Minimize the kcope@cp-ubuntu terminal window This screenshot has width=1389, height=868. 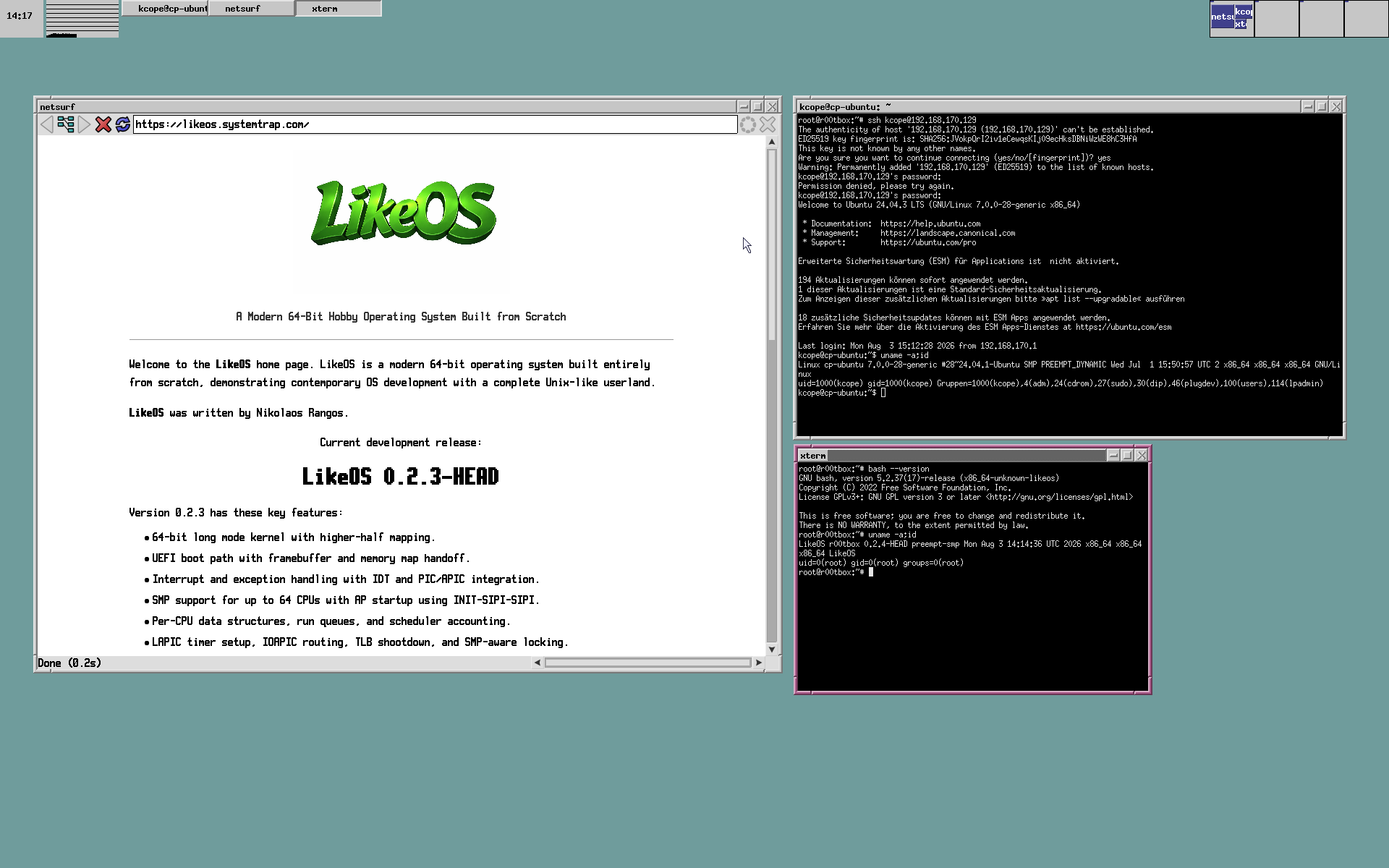click(1307, 106)
